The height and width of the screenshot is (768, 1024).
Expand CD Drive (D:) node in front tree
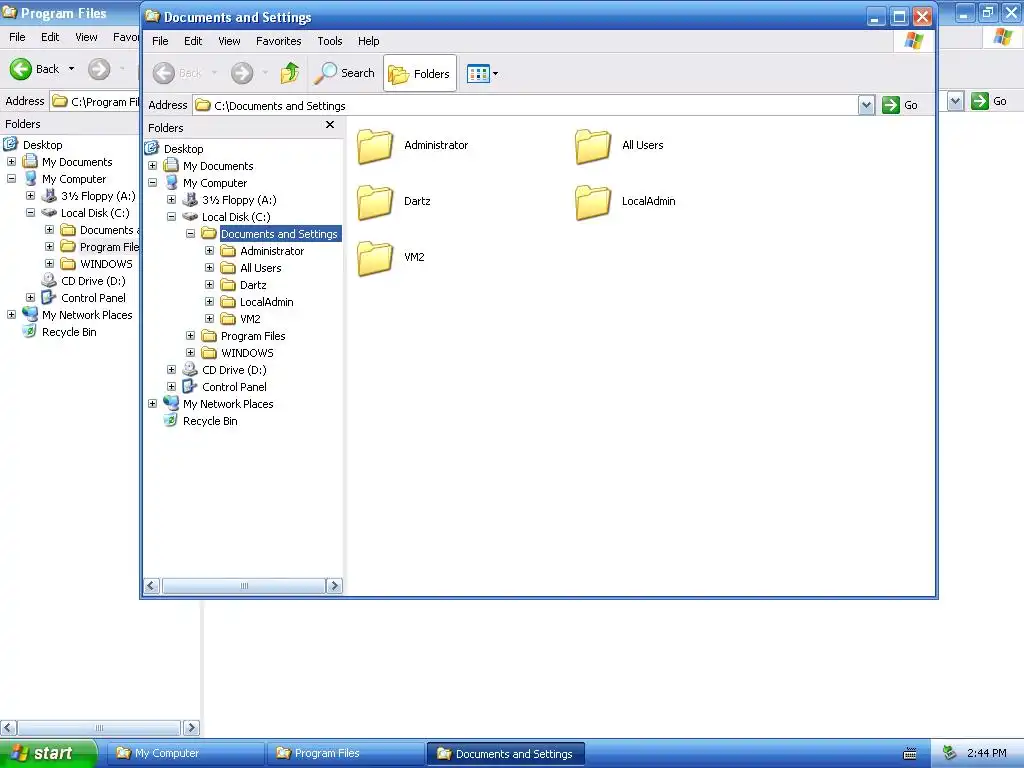click(x=172, y=370)
